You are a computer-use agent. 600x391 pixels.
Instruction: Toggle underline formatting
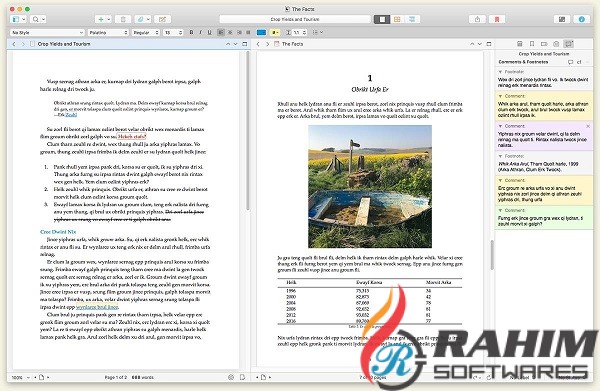click(x=209, y=33)
